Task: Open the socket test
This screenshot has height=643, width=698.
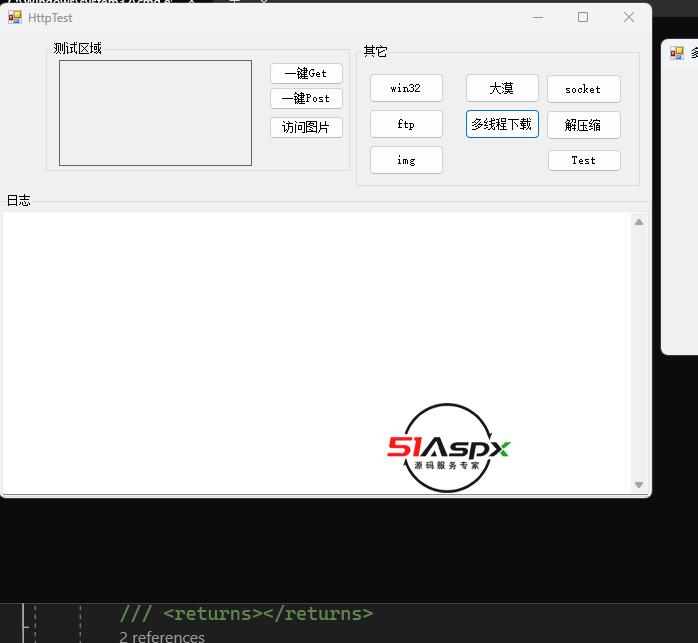Action: pyautogui.click(x=584, y=89)
